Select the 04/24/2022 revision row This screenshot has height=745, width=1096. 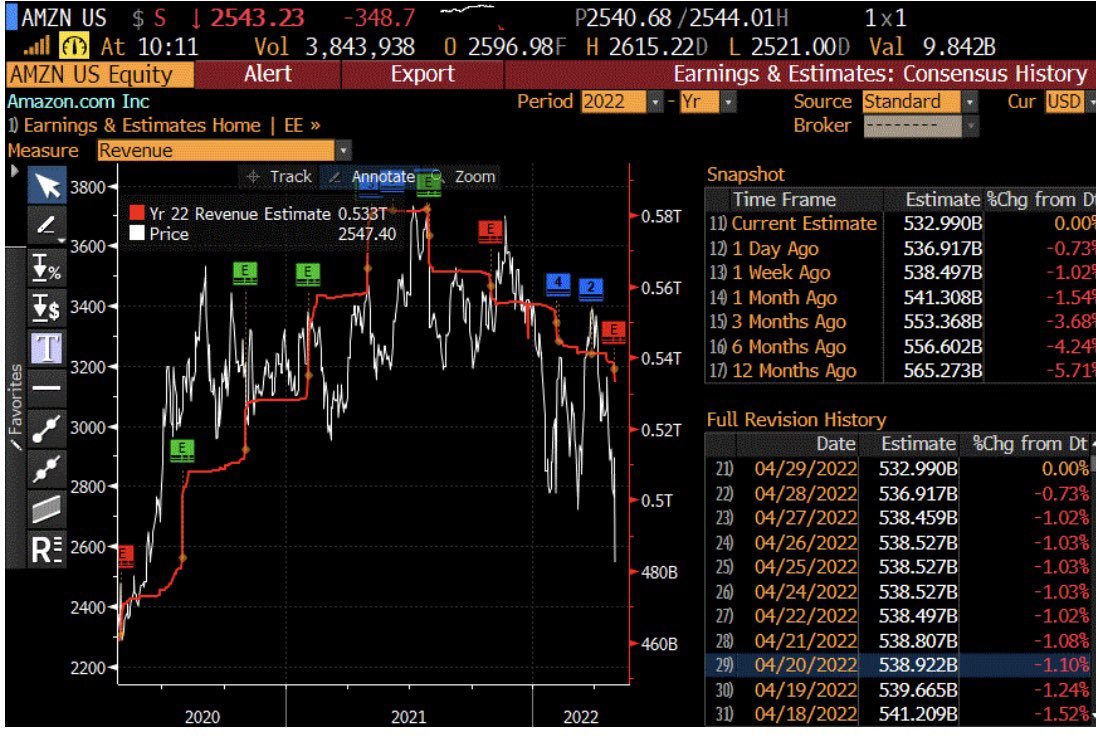(x=897, y=591)
